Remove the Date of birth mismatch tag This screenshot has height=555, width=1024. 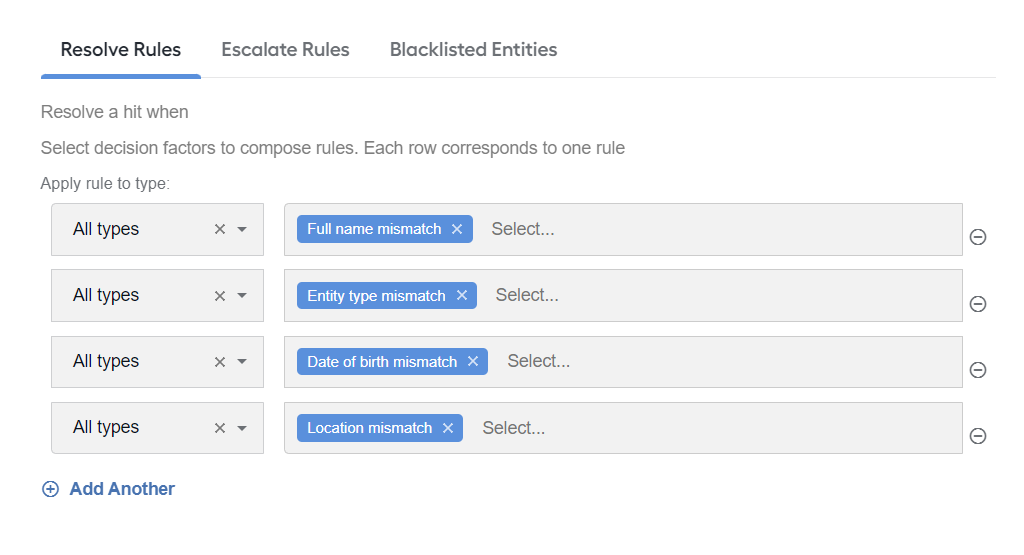[473, 361]
